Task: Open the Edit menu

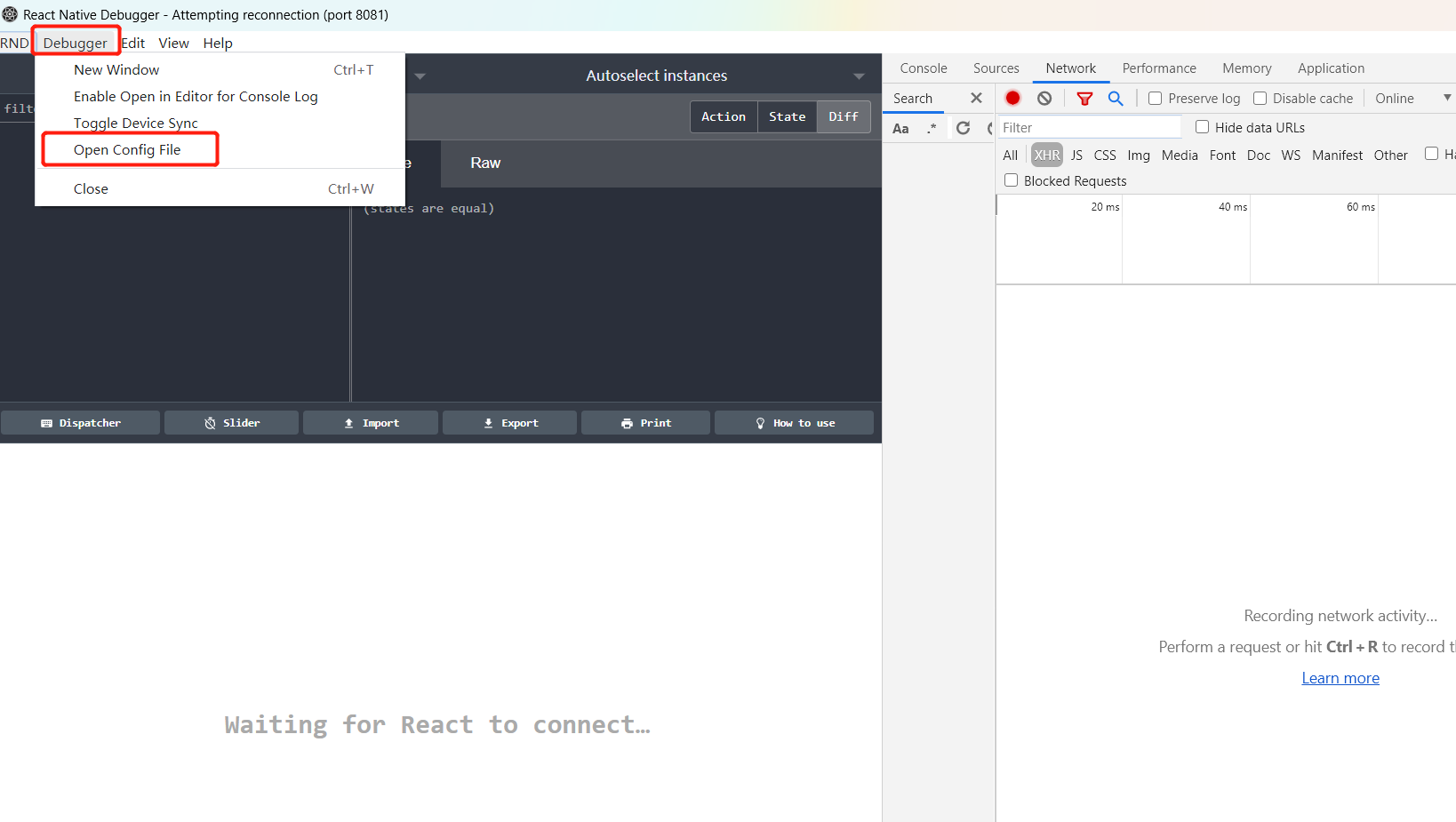Action: point(133,43)
